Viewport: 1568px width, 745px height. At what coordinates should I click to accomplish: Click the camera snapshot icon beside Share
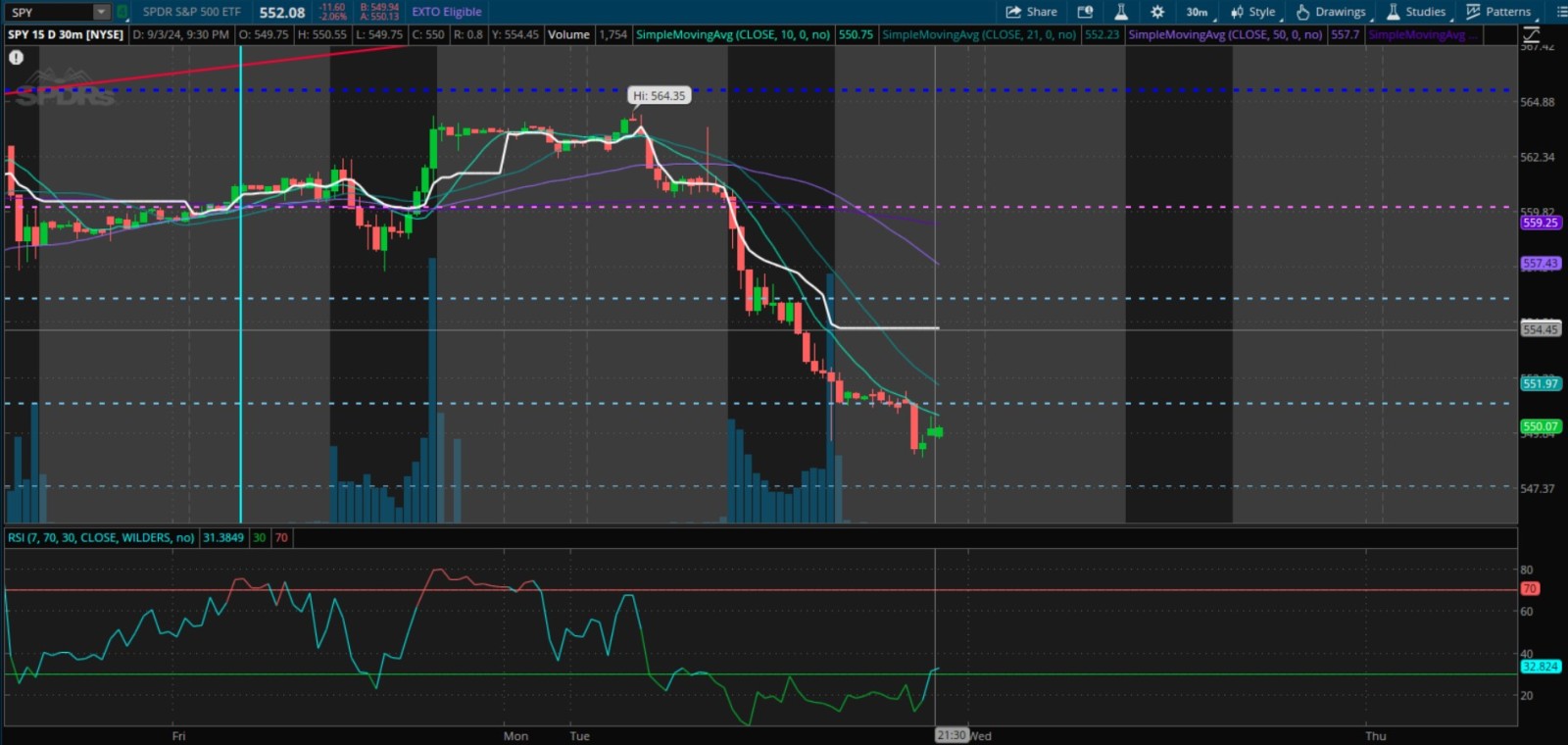click(x=1085, y=12)
